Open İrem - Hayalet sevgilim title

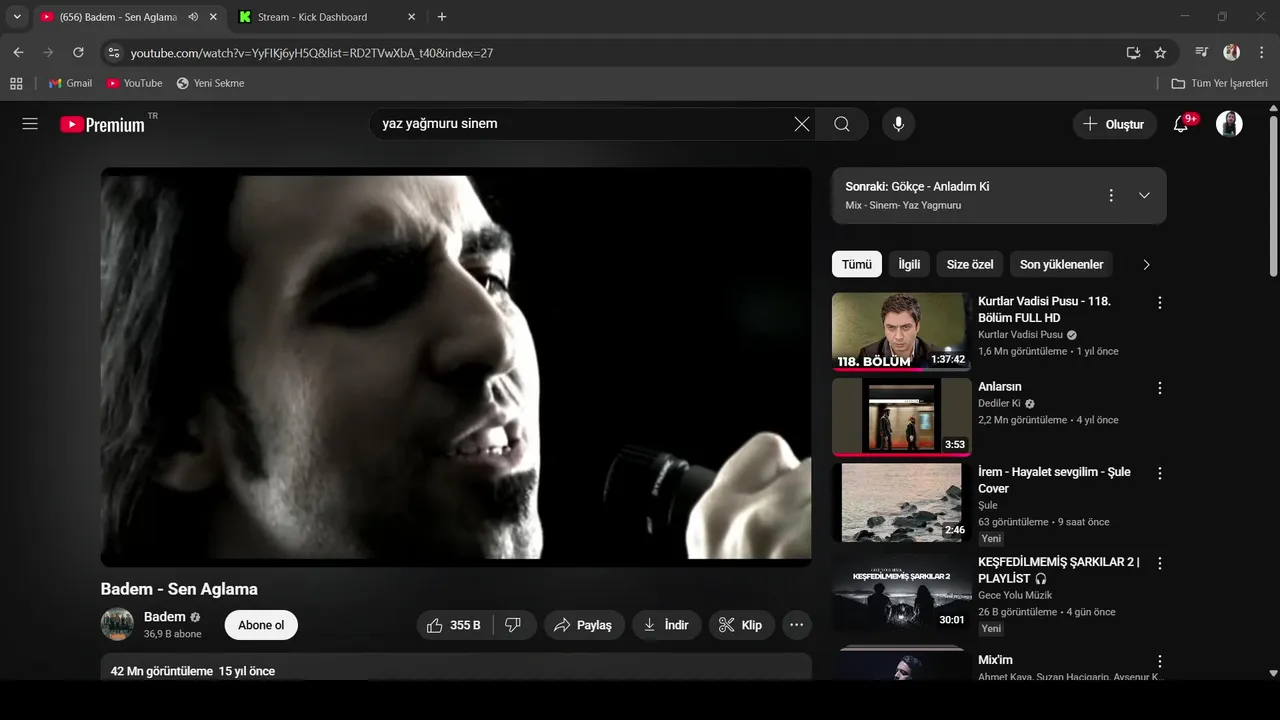click(x=1054, y=480)
